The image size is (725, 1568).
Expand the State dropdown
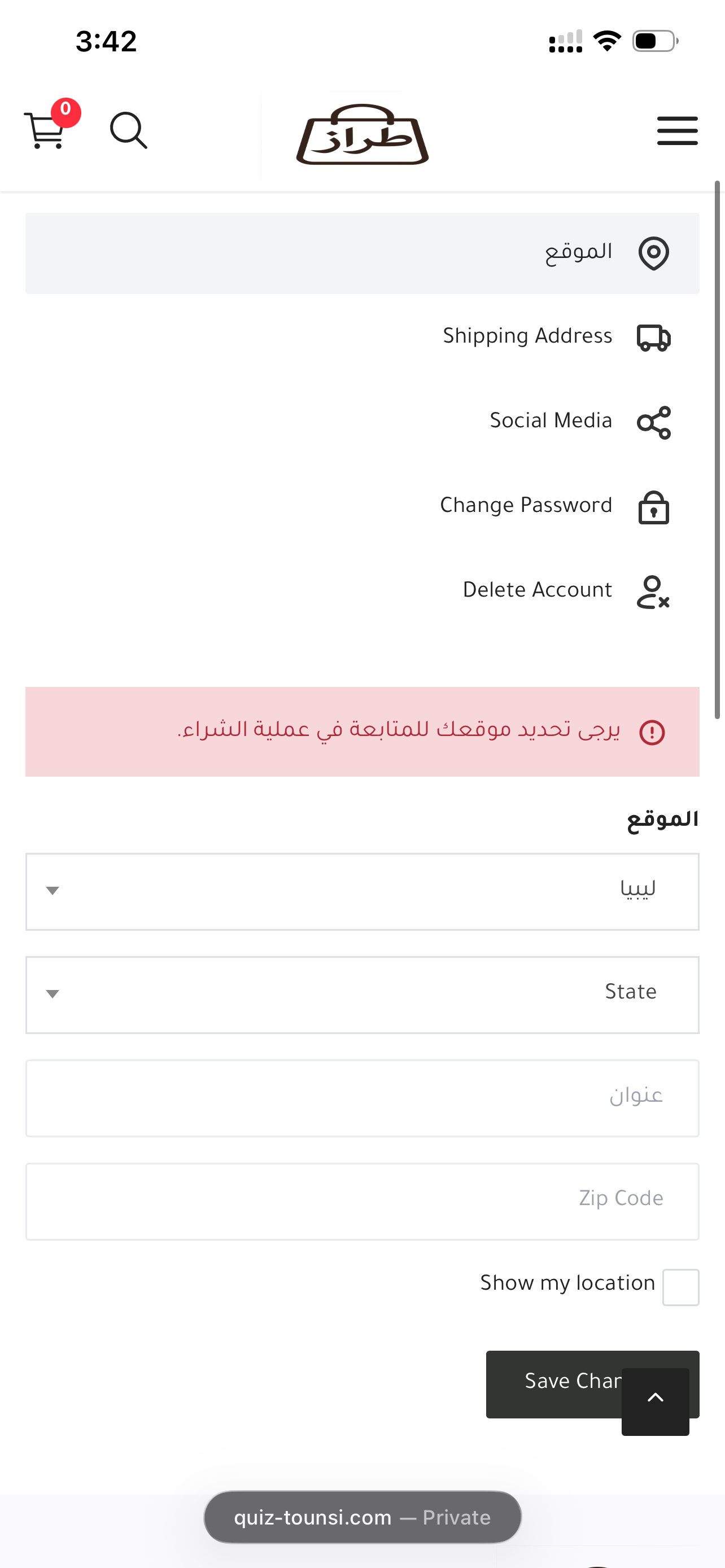[362, 995]
